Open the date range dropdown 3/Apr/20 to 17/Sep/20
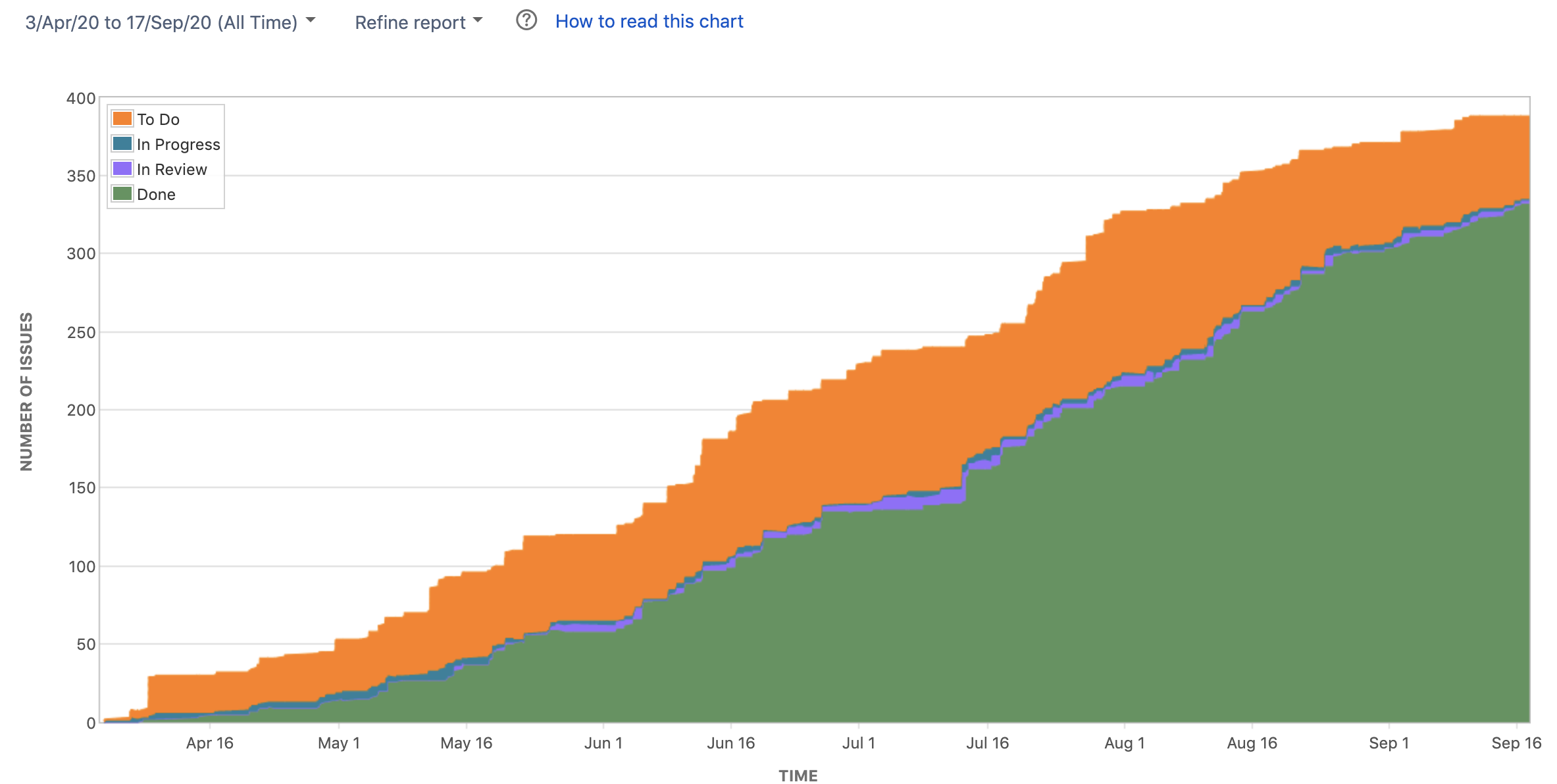The image size is (1557, 784). tap(170, 22)
